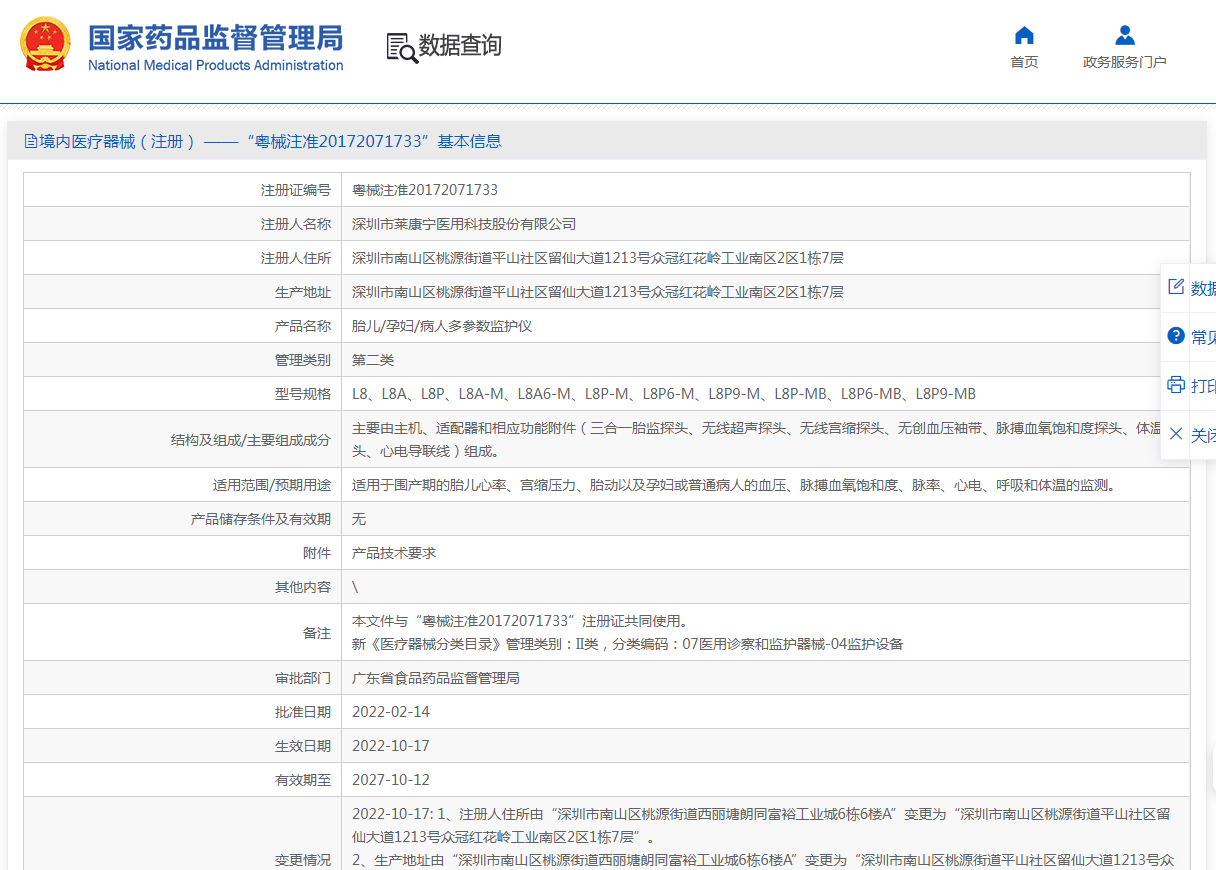Select the 广东省食品药品监督管理局 value
This screenshot has height=870, width=1216.
coord(436,678)
